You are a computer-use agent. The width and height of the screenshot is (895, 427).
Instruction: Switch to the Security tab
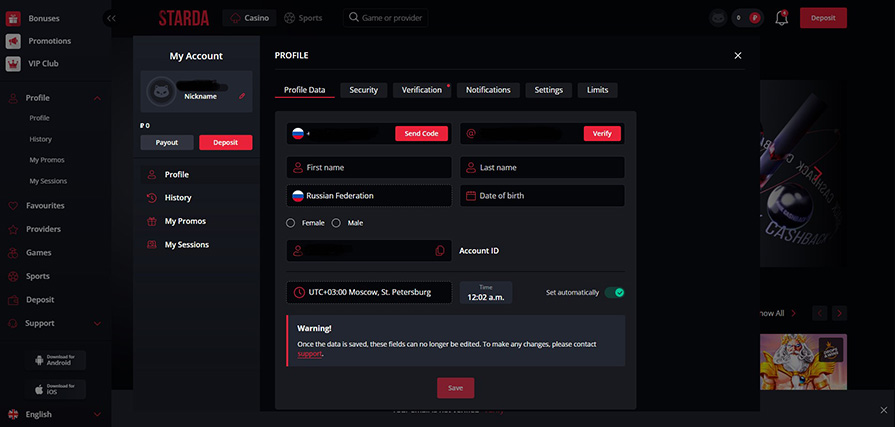point(363,90)
